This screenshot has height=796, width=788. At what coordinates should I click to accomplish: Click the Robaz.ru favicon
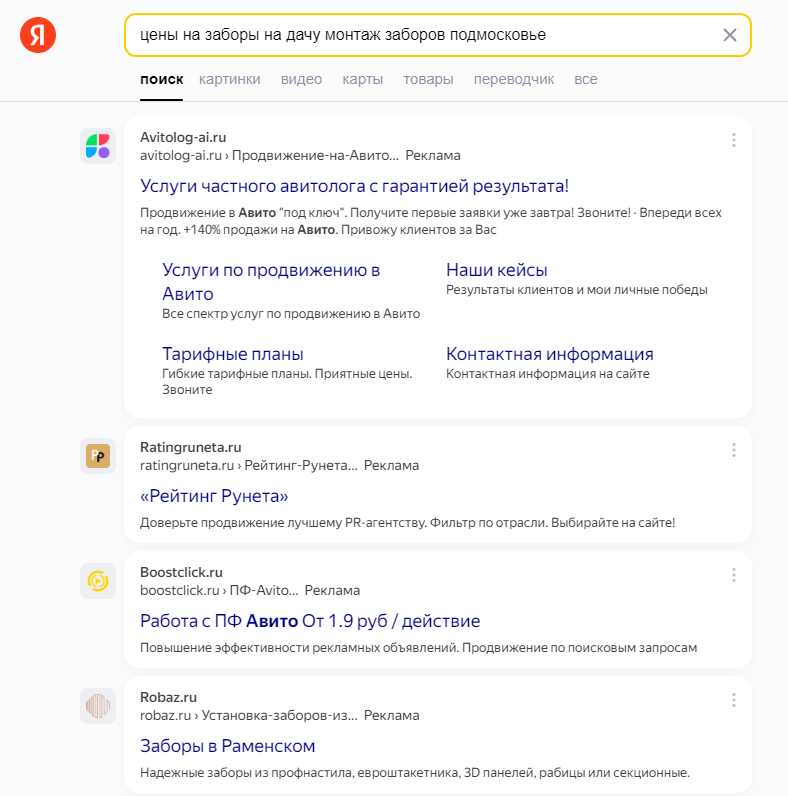(x=98, y=706)
